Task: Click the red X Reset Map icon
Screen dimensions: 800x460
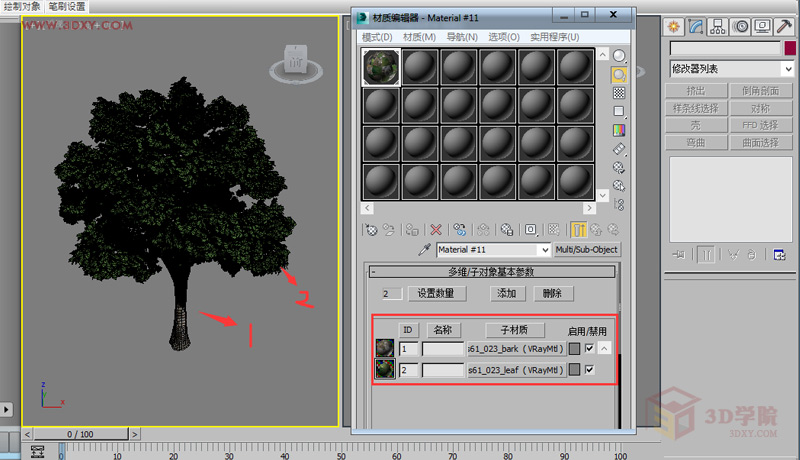Action: [436, 230]
